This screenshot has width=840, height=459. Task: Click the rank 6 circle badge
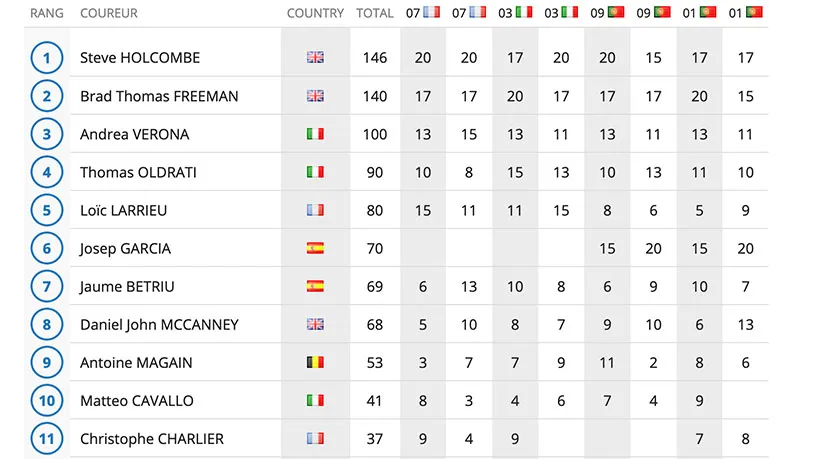tap(47, 249)
